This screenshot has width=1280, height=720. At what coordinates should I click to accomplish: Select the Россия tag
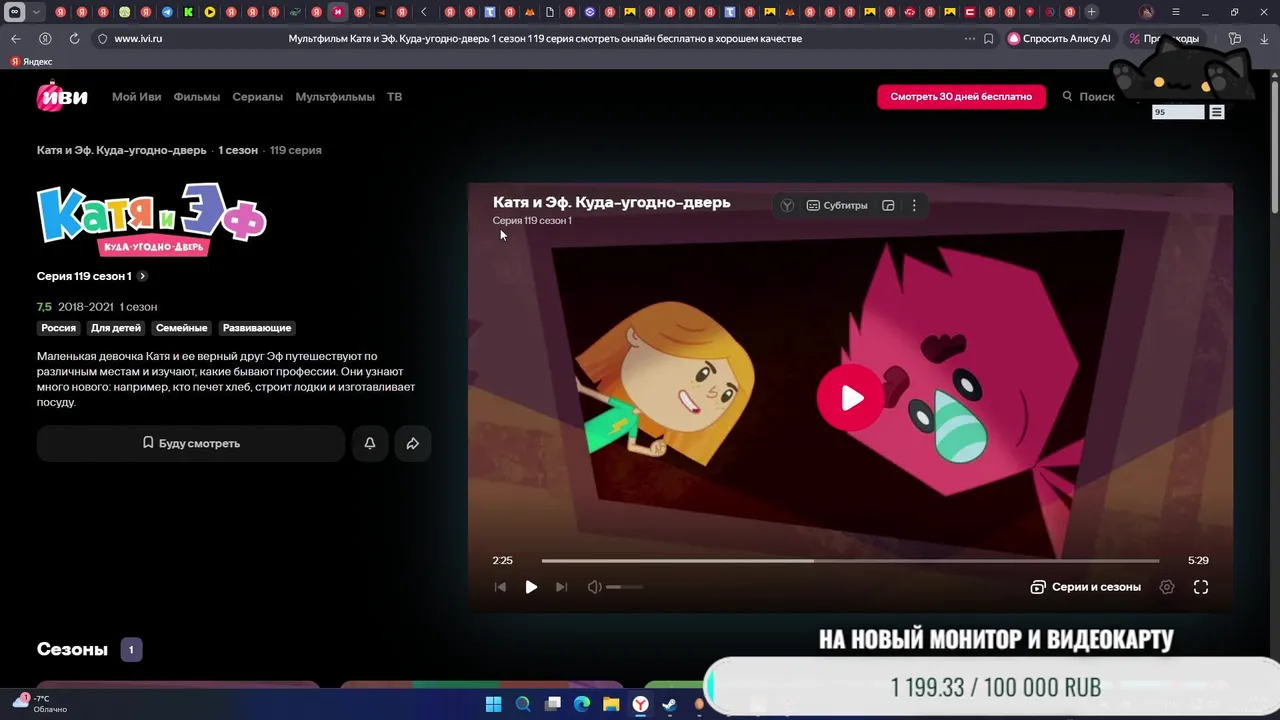click(x=58, y=328)
